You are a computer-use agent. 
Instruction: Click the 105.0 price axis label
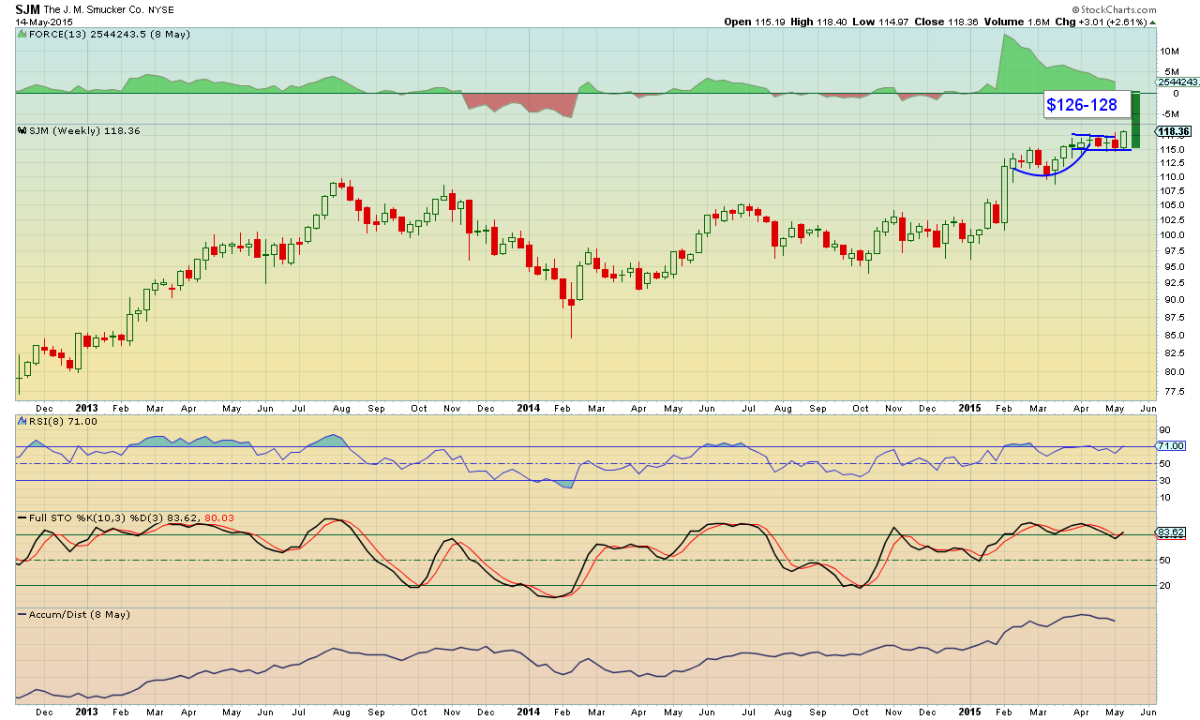click(x=1172, y=206)
